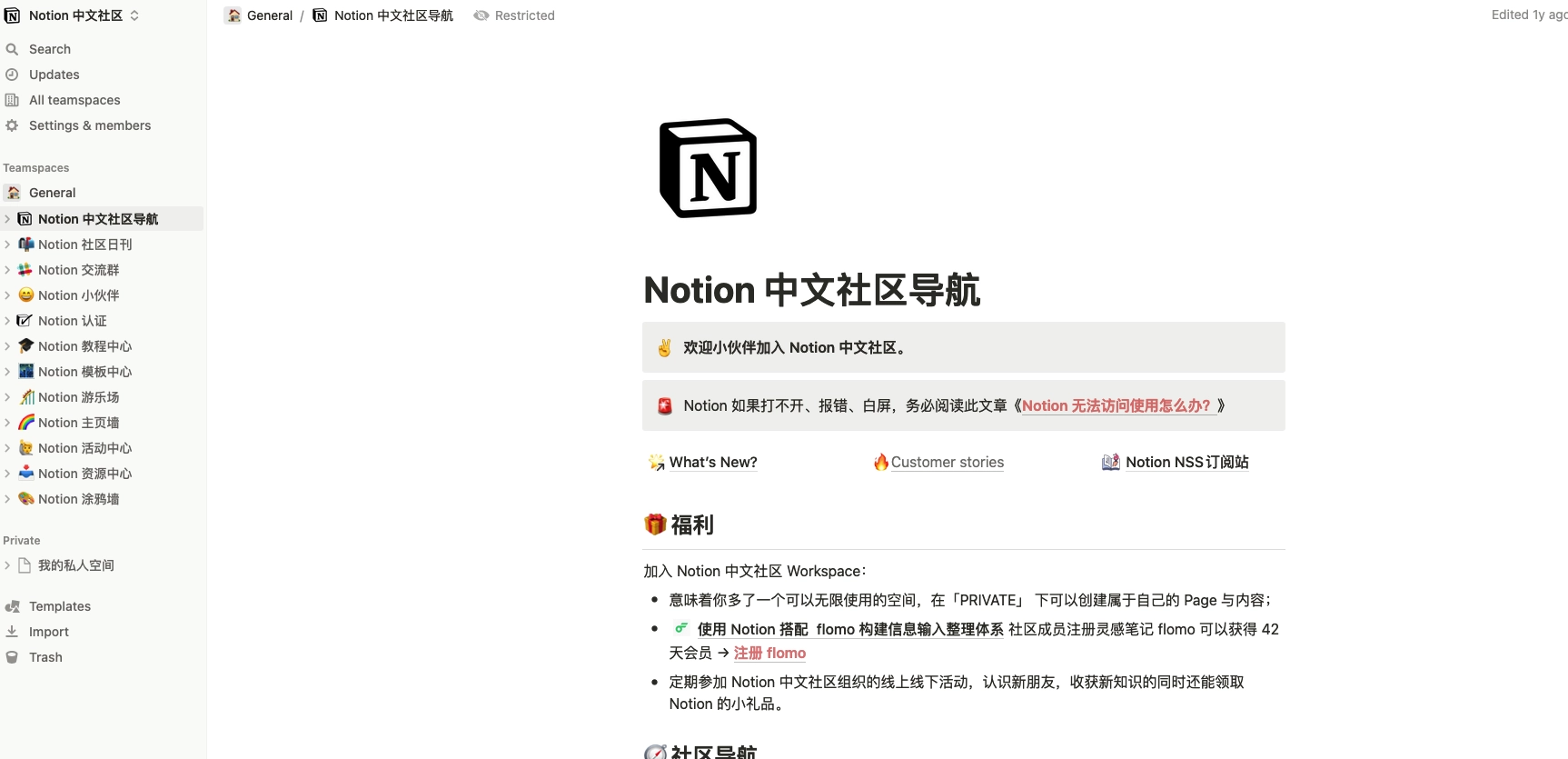The image size is (1568, 759).
Task: Click the Notion 教程中心 graduation cap icon
Action: coord(26,346)
